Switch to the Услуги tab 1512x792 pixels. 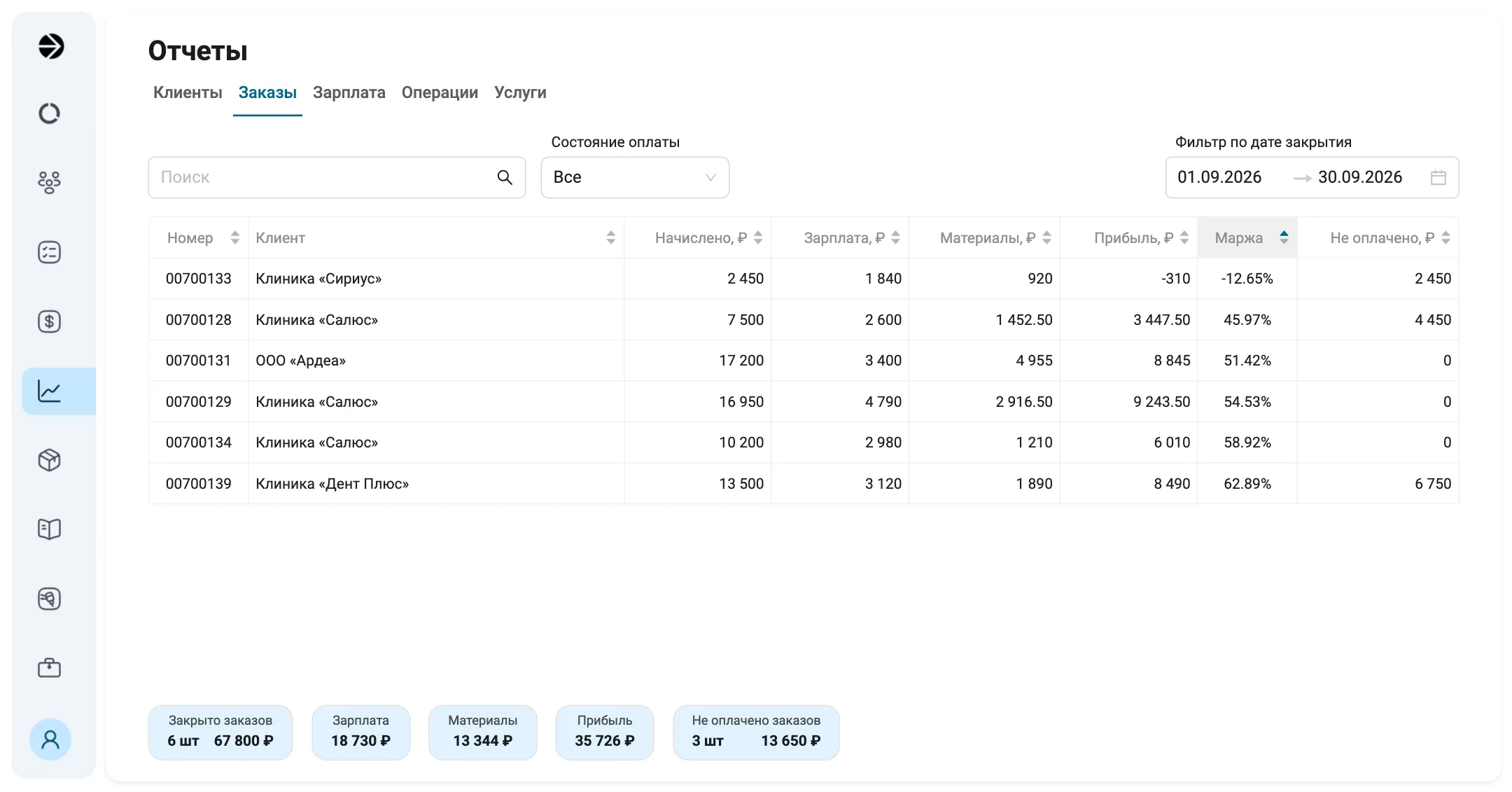pos(520,92)
